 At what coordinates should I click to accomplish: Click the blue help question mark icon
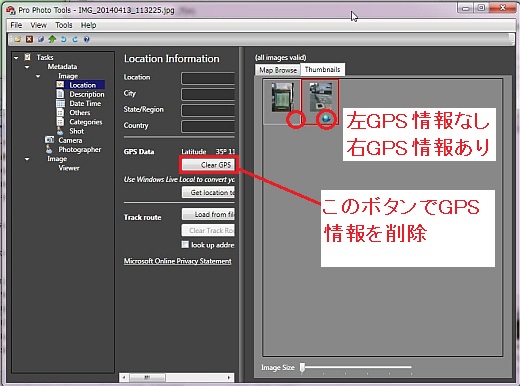pos(86,39)
